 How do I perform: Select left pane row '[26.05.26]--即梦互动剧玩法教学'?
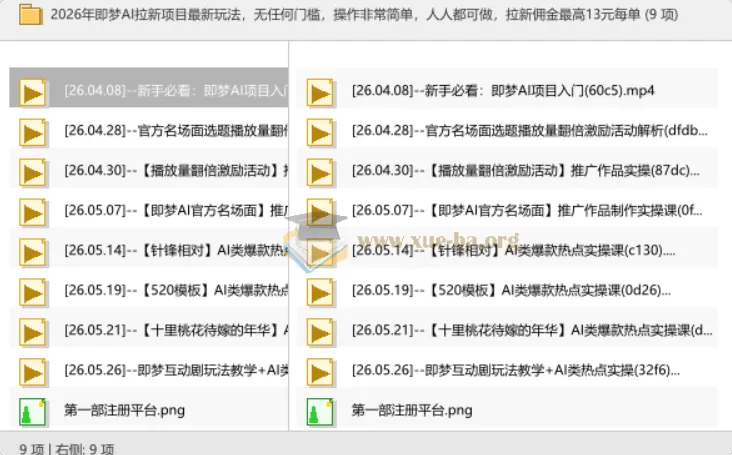point(148,368)
